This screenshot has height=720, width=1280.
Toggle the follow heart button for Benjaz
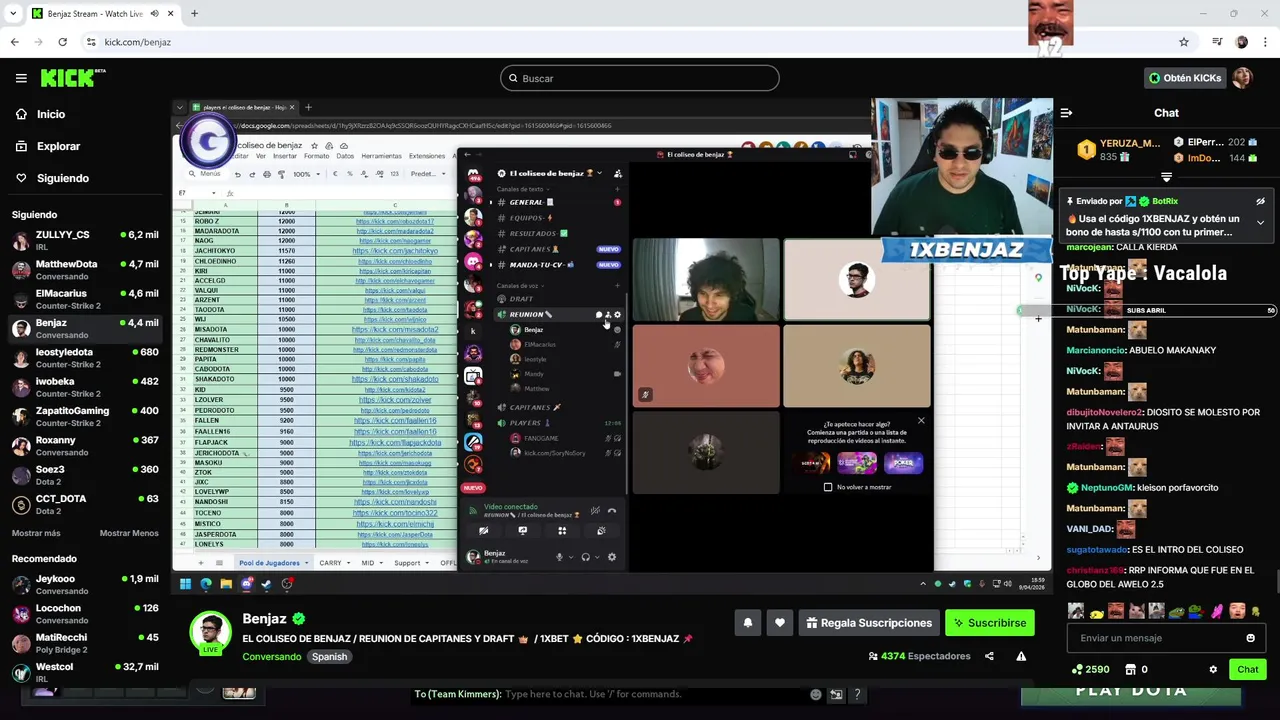(780, 623)
